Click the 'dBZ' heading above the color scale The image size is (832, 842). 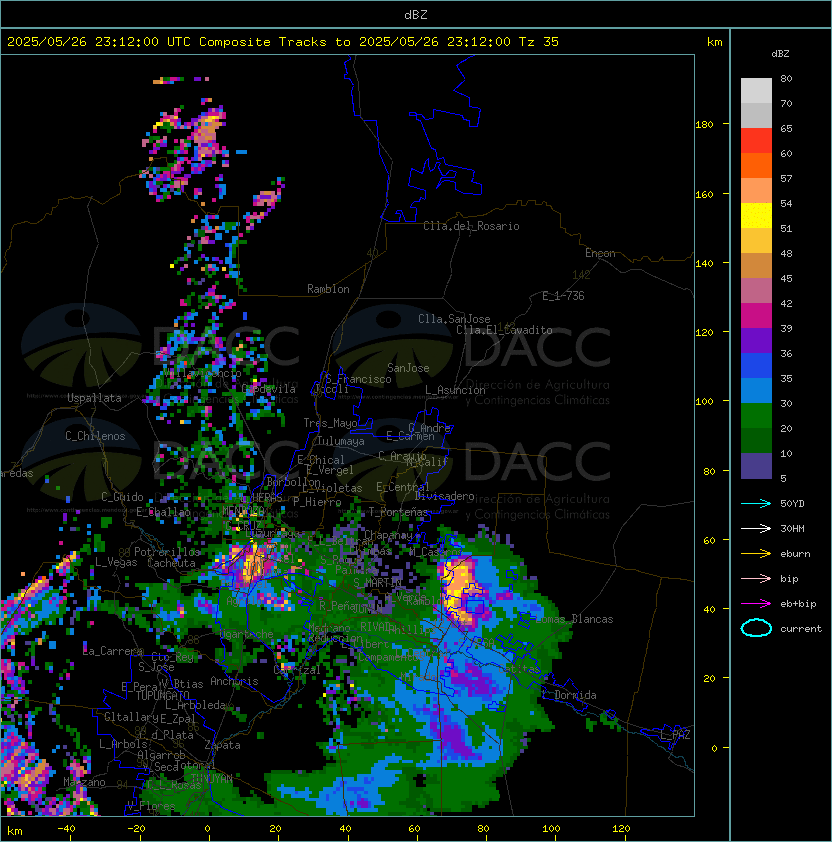click(780, 54)
